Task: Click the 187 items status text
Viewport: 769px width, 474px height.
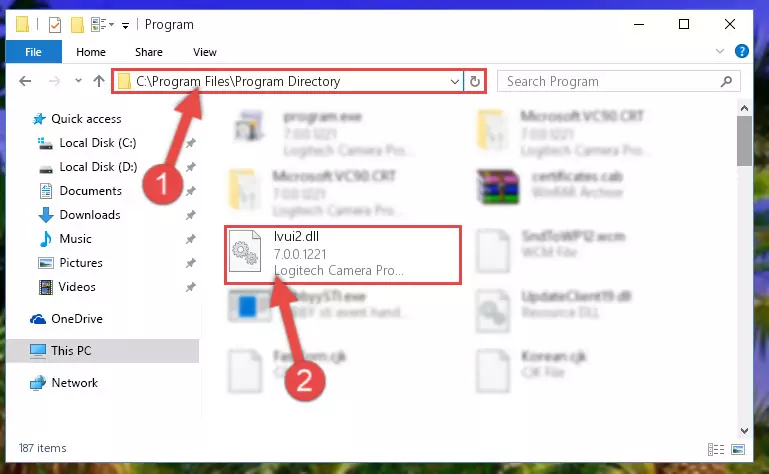Action: coord(42,448)
